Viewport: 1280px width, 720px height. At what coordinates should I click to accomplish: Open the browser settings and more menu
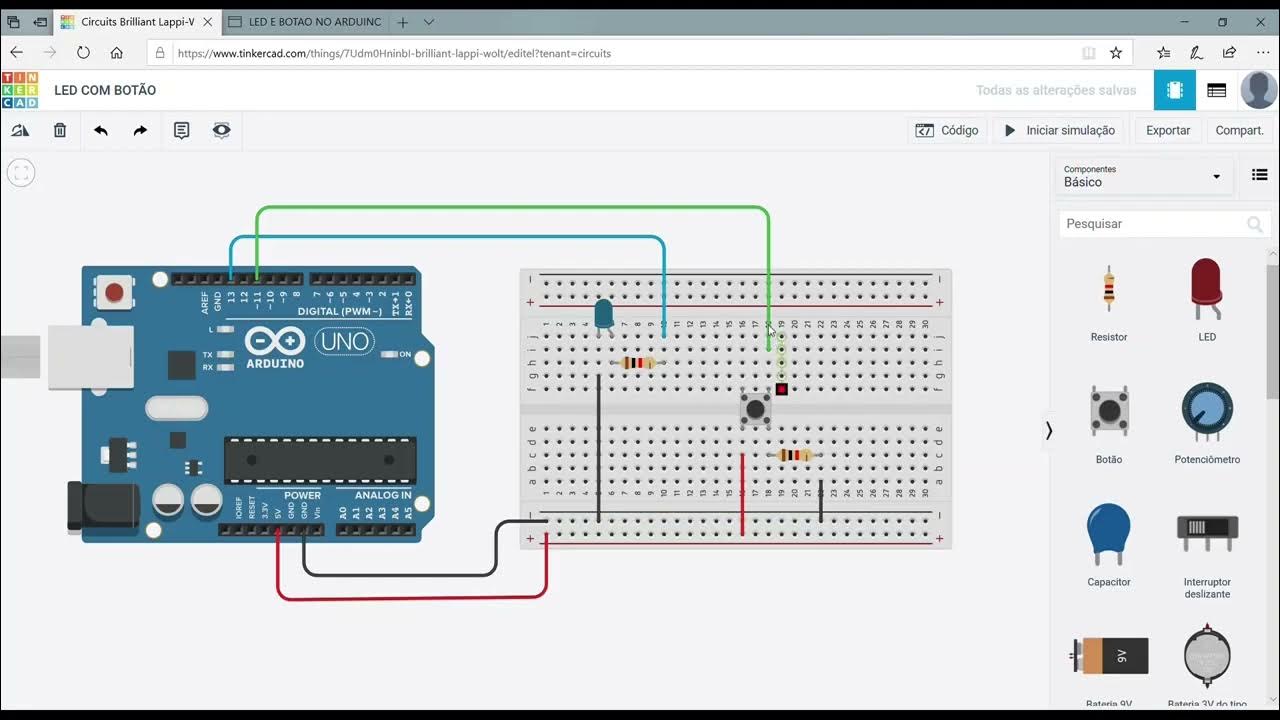pos(1262,53)
